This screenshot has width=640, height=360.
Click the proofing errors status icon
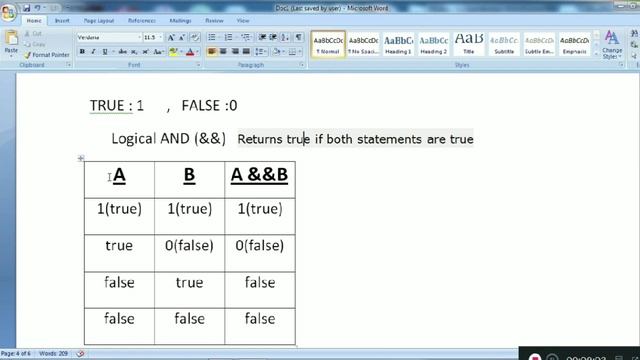pos(80,353)
